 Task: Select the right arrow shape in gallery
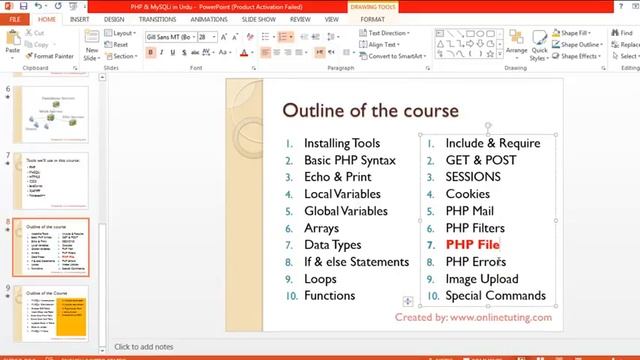[x=470, y=44]
